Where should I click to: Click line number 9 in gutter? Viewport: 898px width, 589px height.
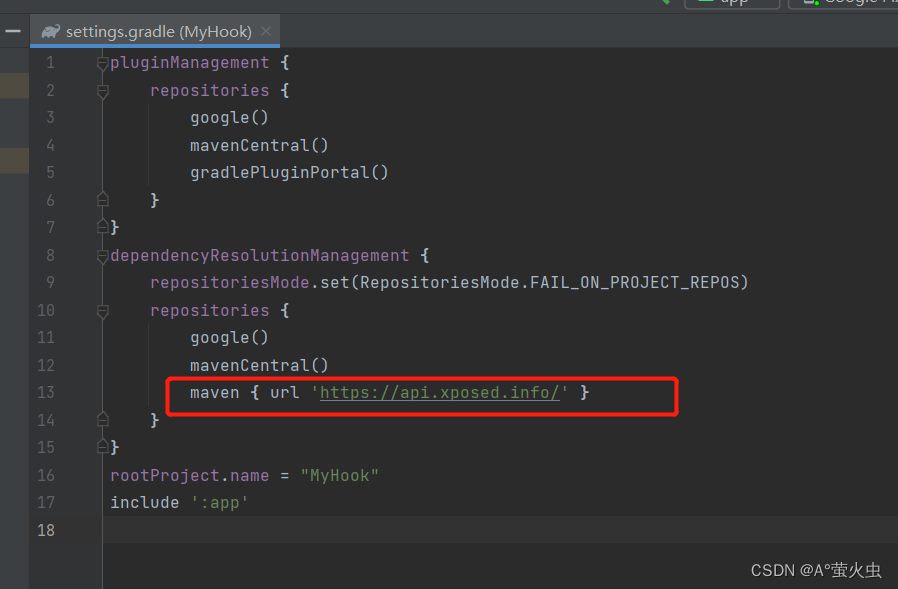click(50, 283)
